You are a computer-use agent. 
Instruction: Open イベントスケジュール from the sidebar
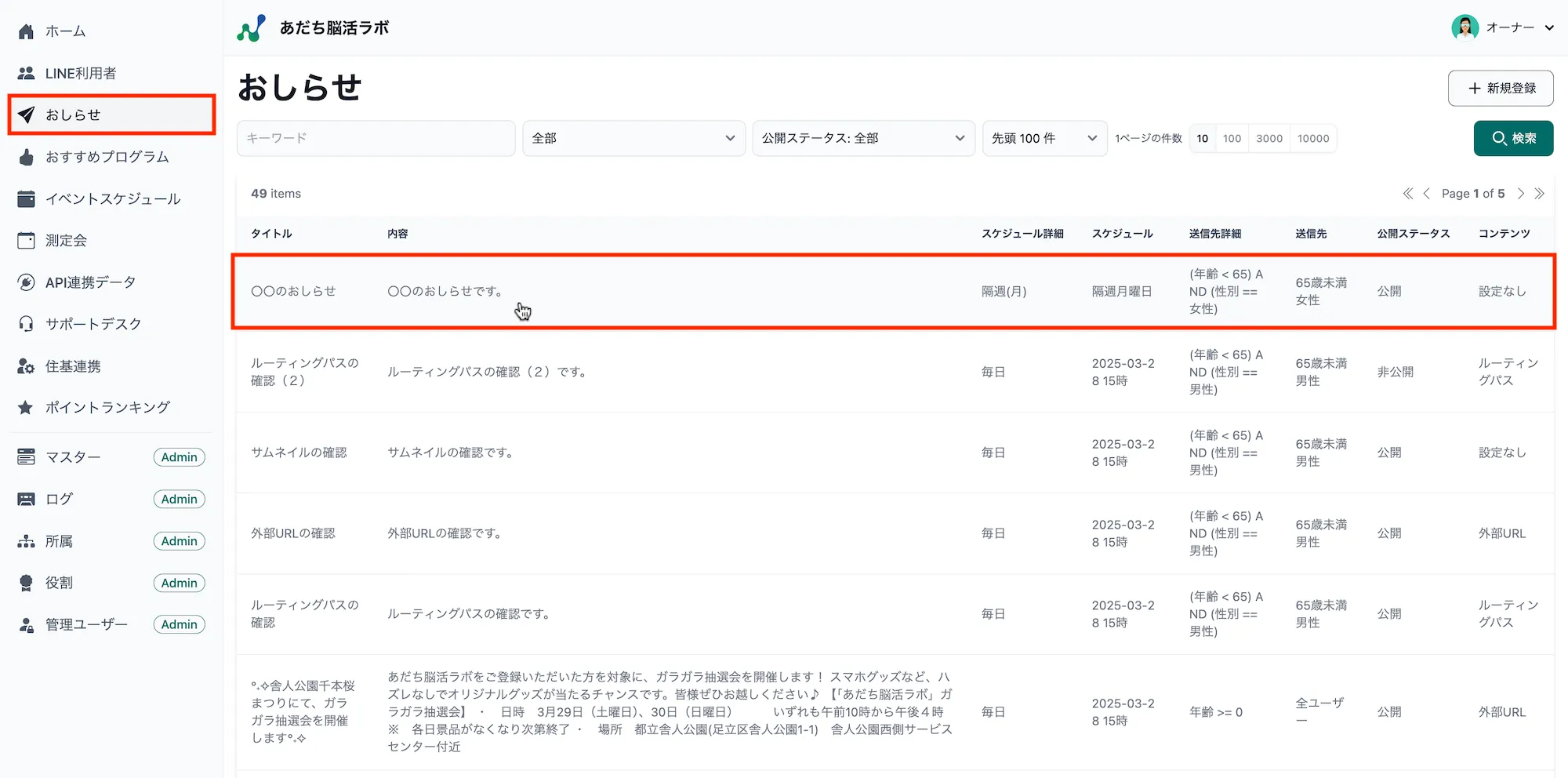point(113,198)
